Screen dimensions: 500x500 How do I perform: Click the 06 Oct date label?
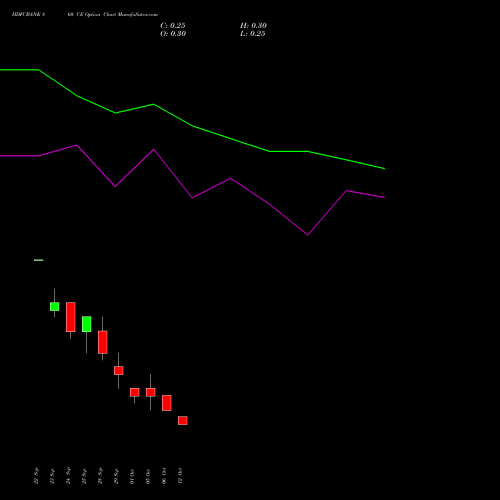click(164, 476)
